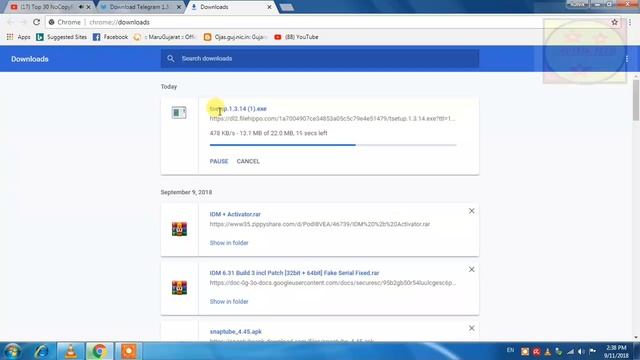Open the network signal icon in tray
Screen dimensions: 640x360
click(570, 351)
